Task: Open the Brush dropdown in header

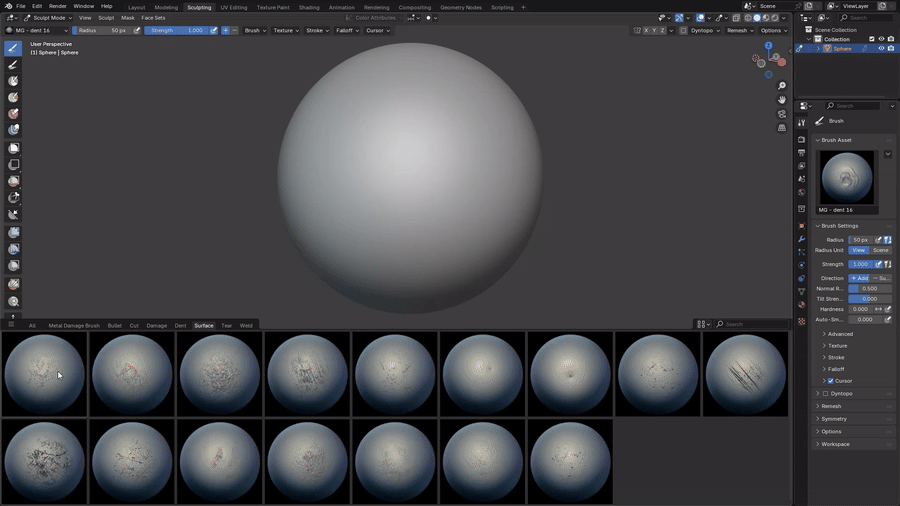Action: (255, 30)
